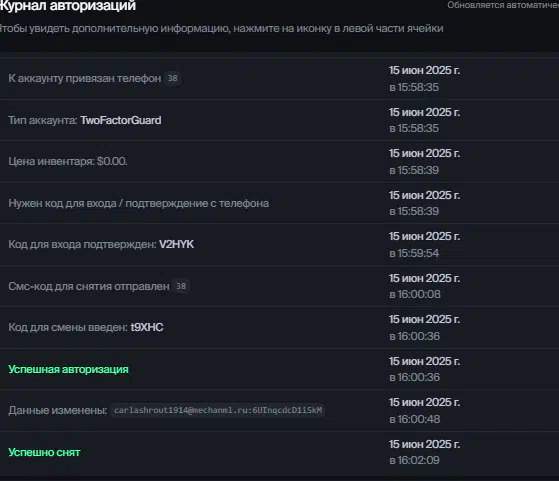This screenshot has width=559, height=481.
Task: Click the 38 badge beside 'Смс-код для снятия отправлен'
Action: click(x=181, y=286)
